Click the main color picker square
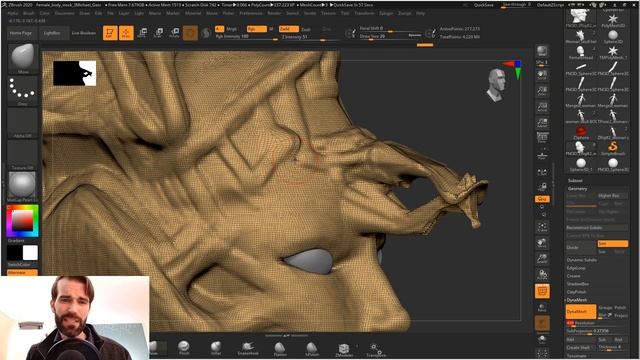The height and width of the screenshot is (360, 640). (22, 220)
